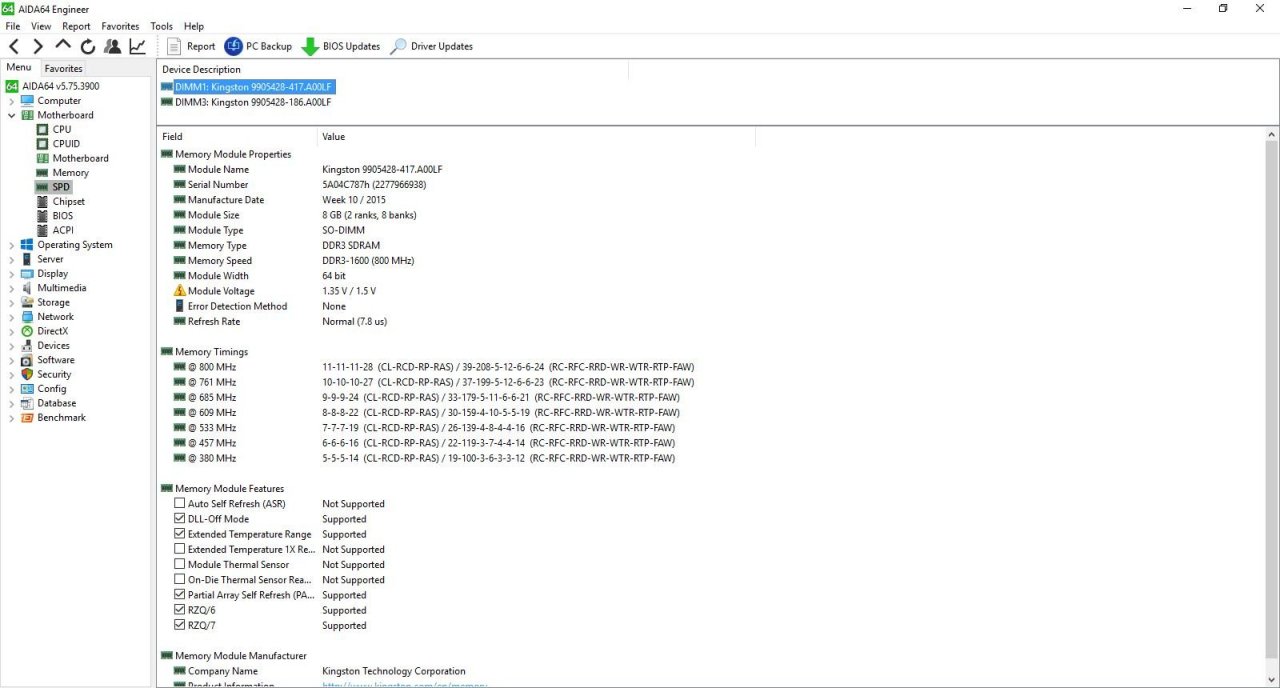
Task: Toggle RZQ/7 checkbox
Action: click(x=180, y=625)
